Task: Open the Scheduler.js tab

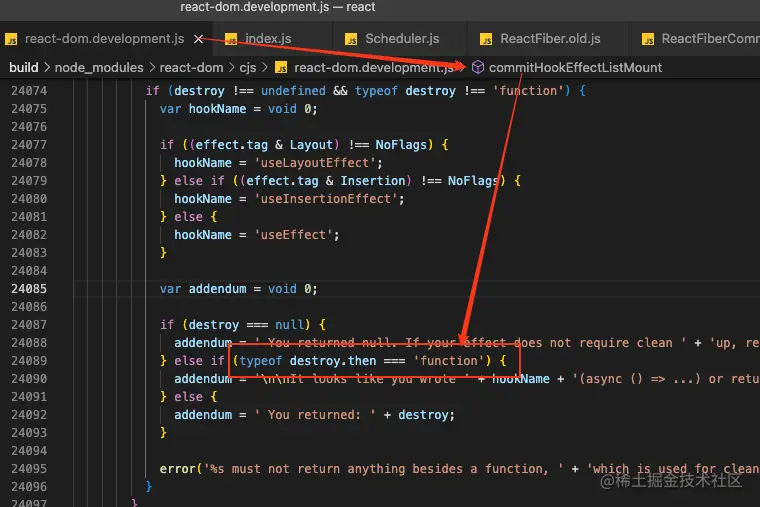Action: click(x=400, y=39)
